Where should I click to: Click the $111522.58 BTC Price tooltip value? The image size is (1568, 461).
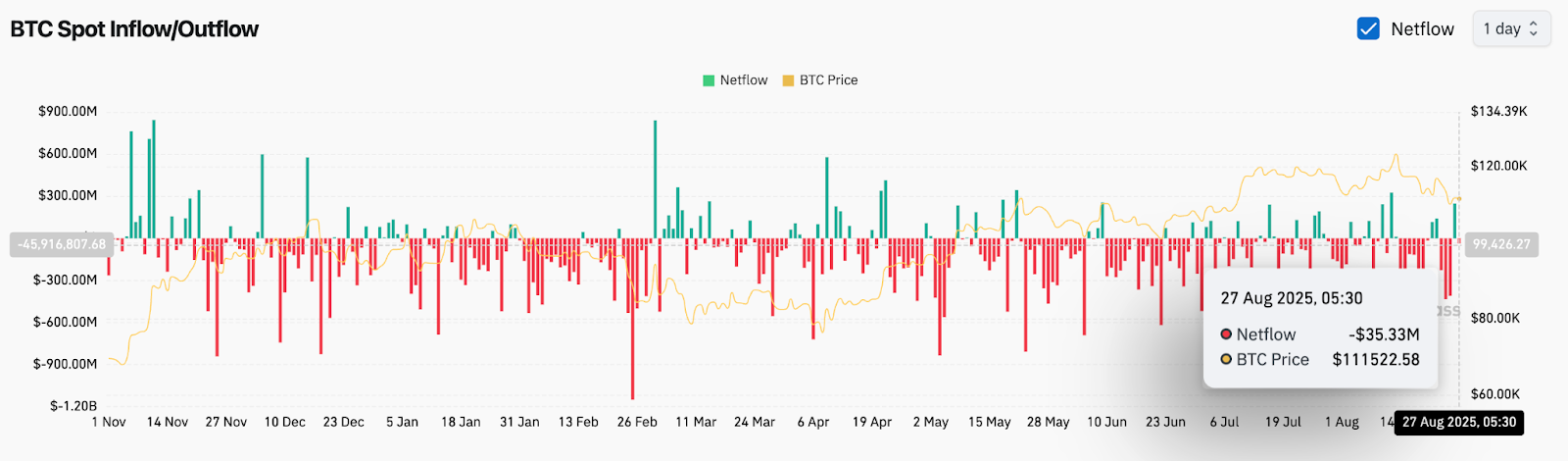coord(1375,360)
